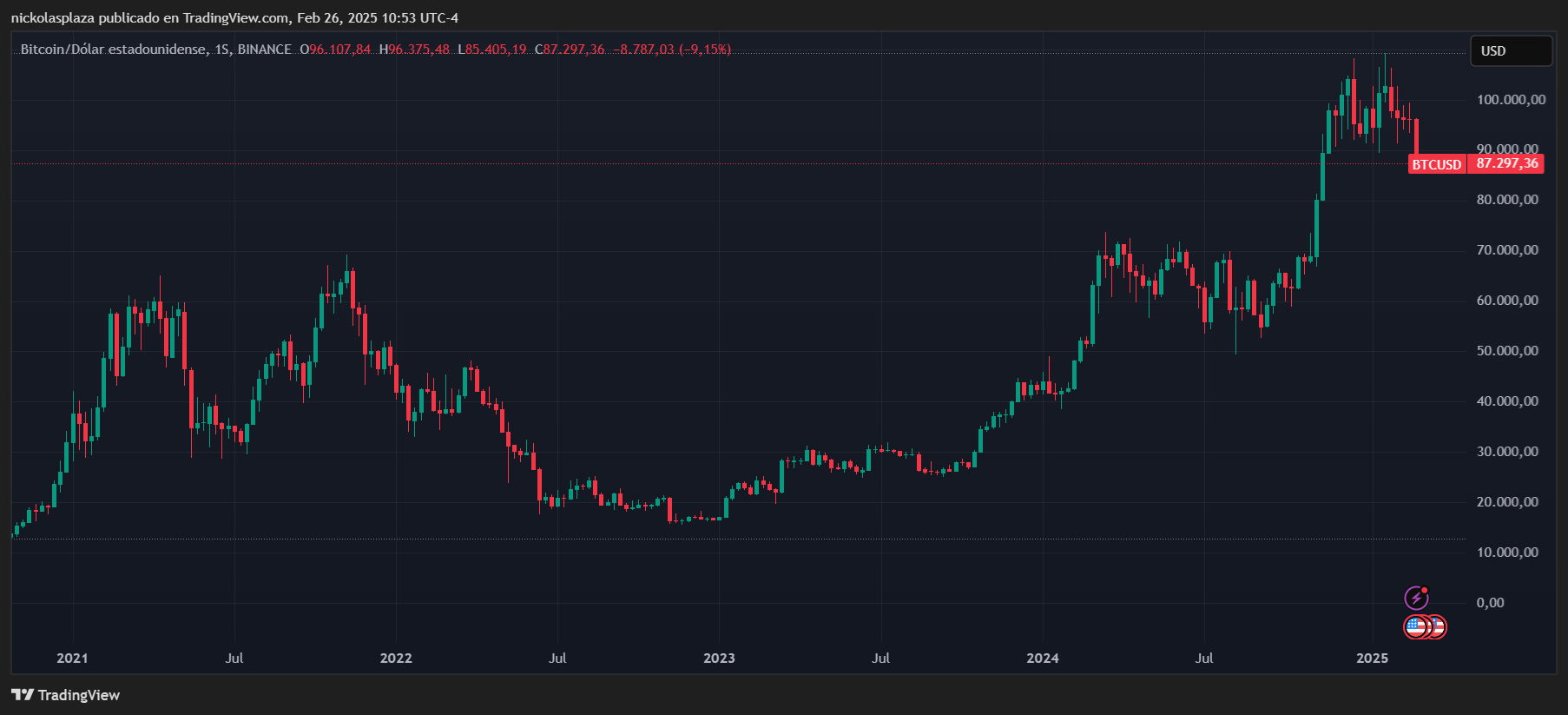Click the 30.000,00 price axis label
The height and width of the screenshot is (715, 1568).
point(1507,452)
